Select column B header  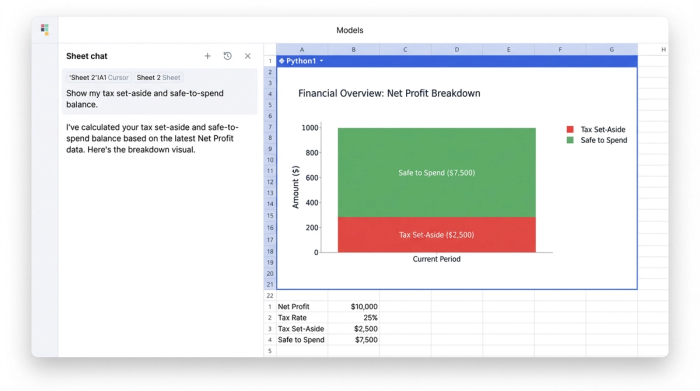coord(354,50)
